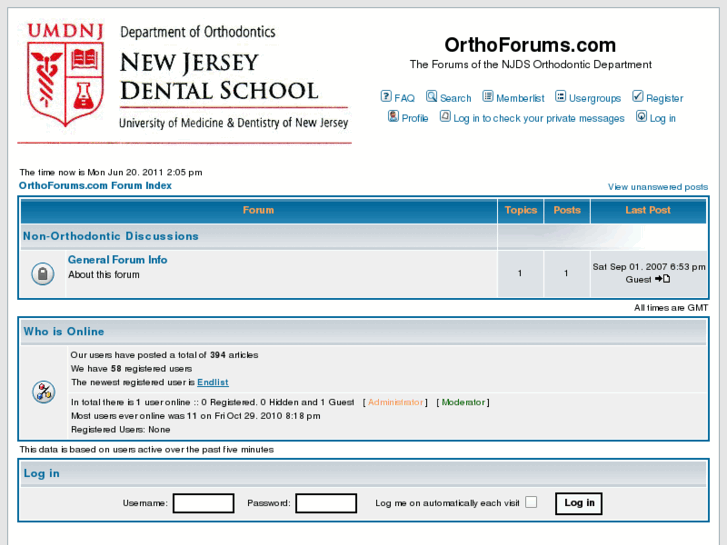The height and width of the screenshot is (545, 727).
Task: Open the Memberlist link
Action: click(520, 98)
